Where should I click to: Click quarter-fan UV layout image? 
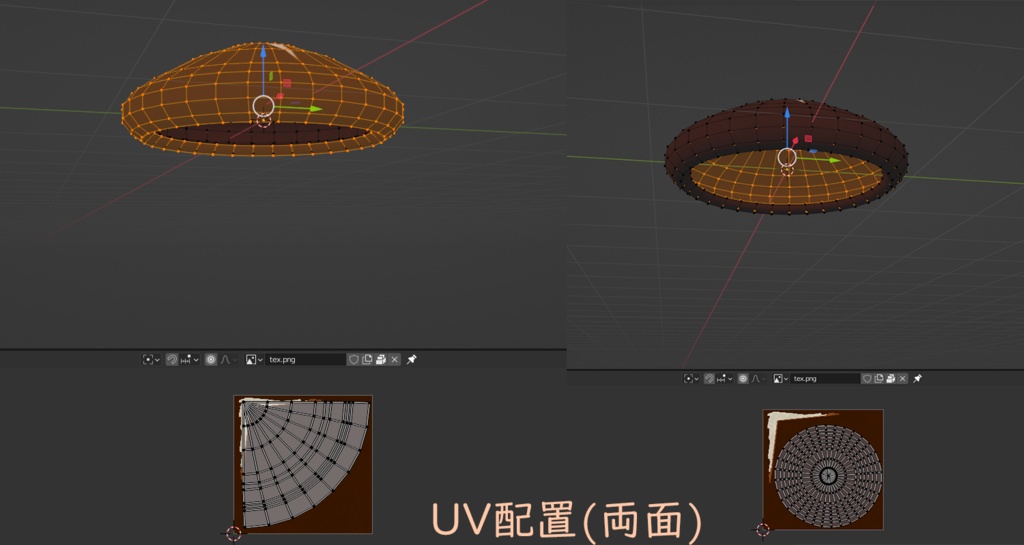(x=303, y=464)
